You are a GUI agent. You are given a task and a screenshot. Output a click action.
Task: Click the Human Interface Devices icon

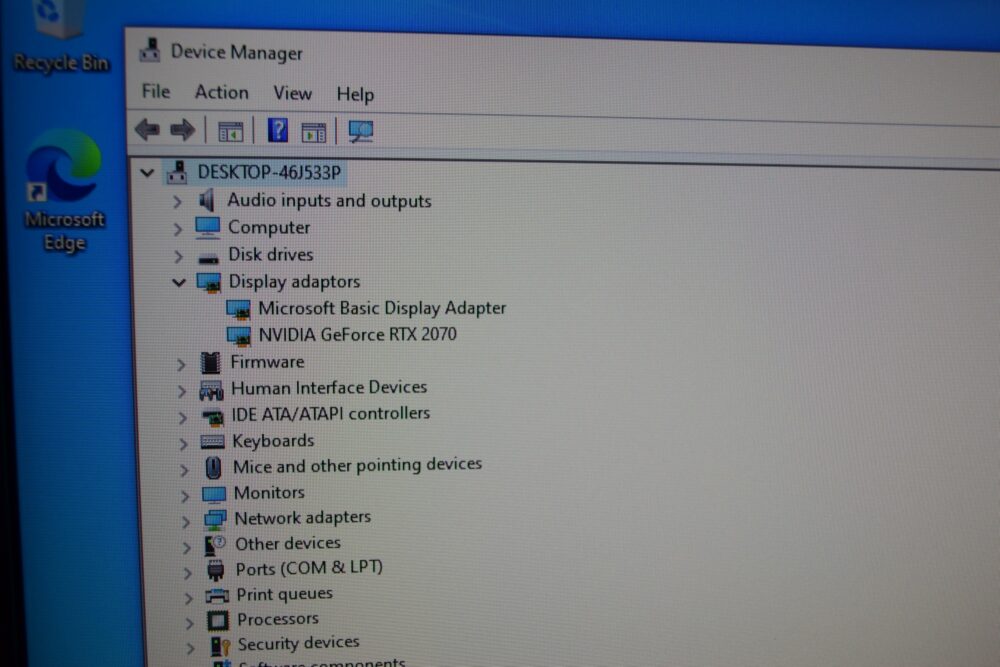211,389
